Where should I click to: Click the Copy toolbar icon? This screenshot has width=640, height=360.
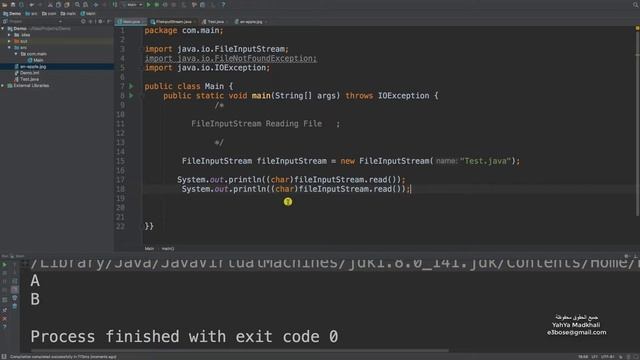pos(58,4)
